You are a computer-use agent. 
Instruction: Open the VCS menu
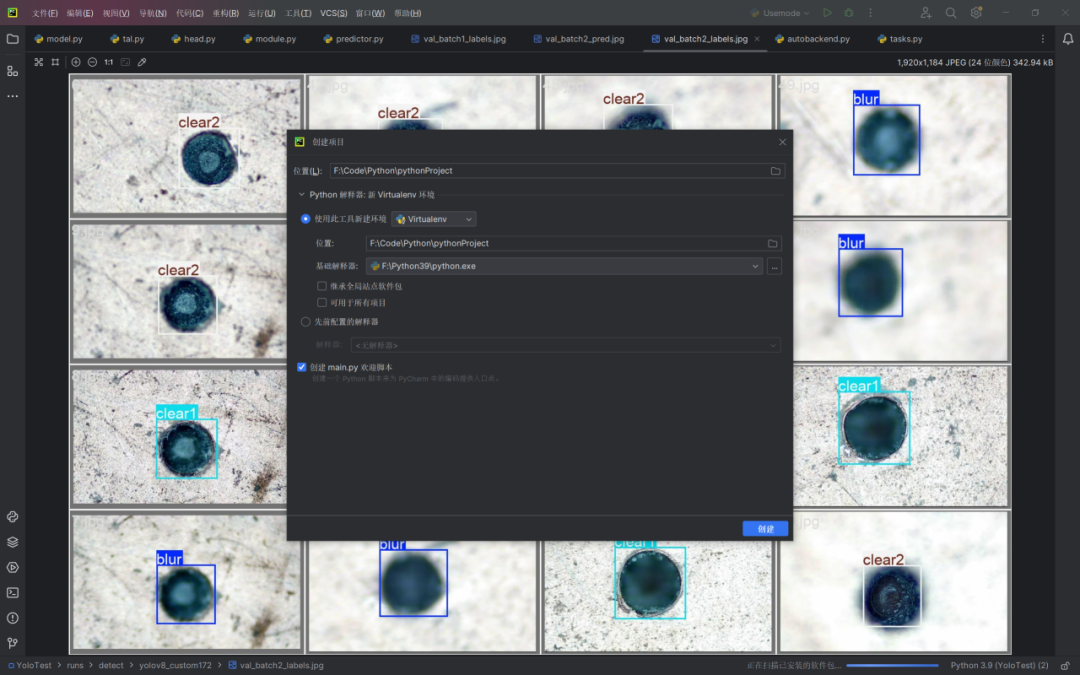point(333,13)
